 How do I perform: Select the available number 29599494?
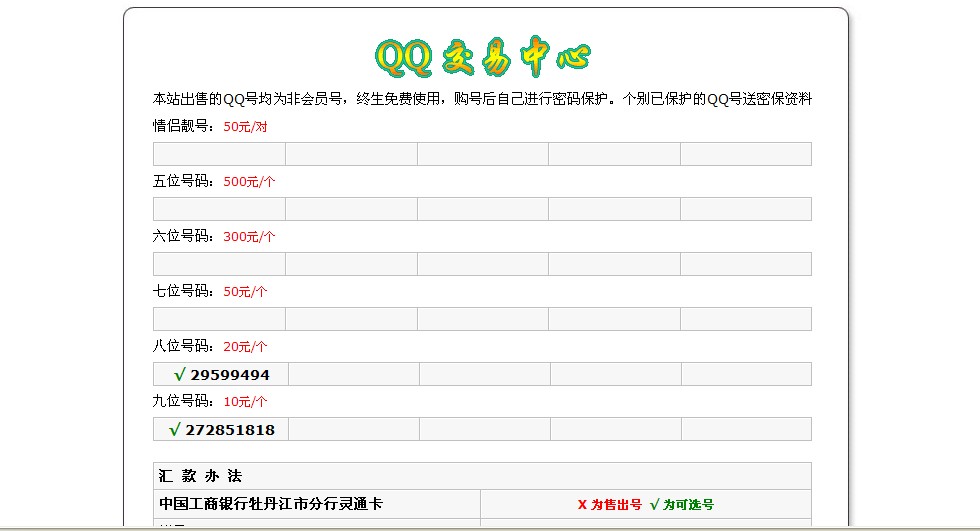point(230,375)
